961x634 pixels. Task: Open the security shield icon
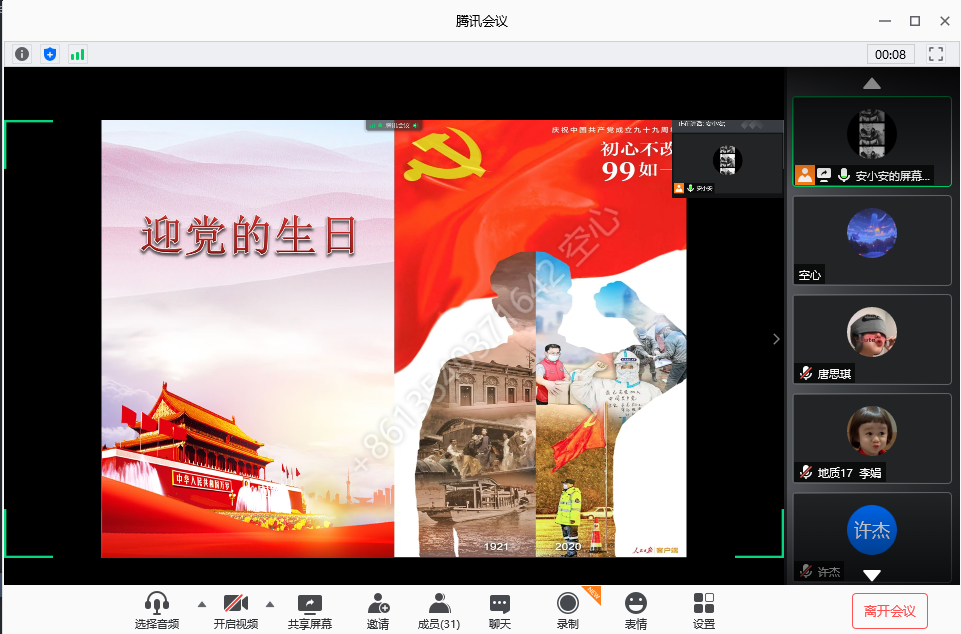[49, 54]
